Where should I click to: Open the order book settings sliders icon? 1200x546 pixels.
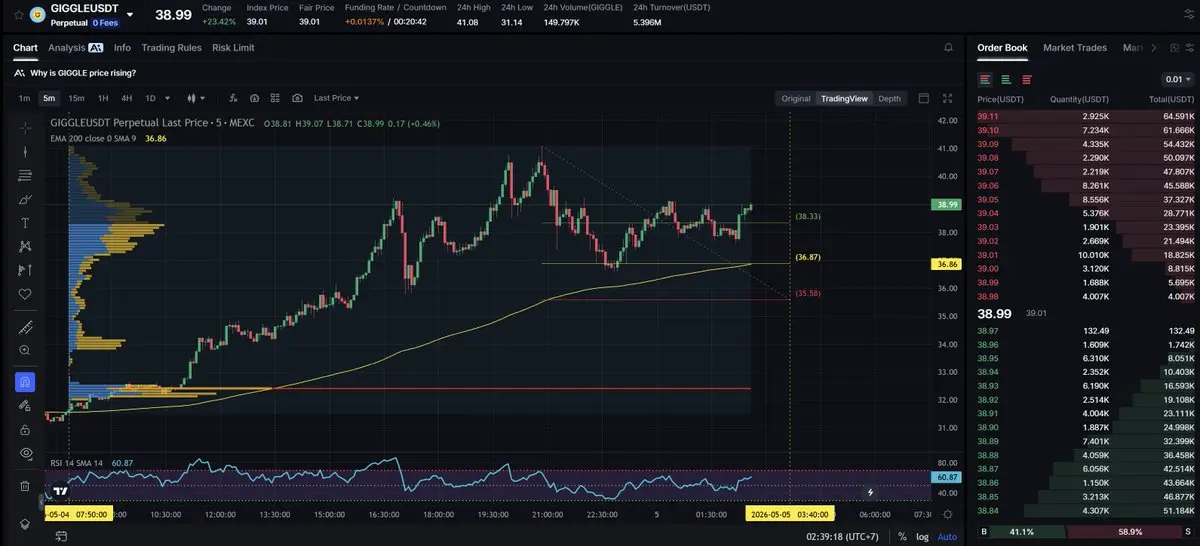[1188, 47]
